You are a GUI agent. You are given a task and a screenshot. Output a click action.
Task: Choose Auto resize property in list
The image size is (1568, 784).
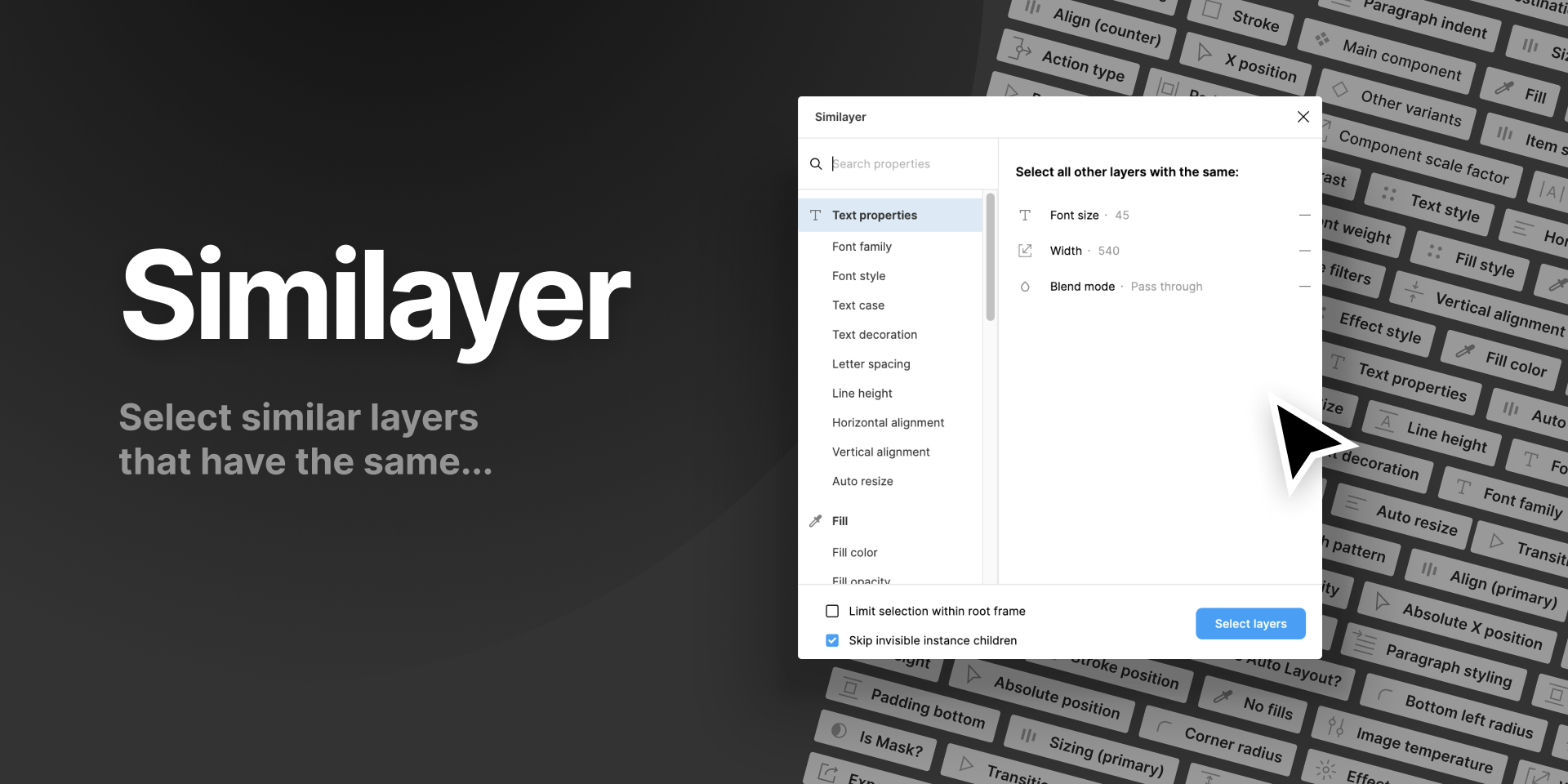pos(862,482)
